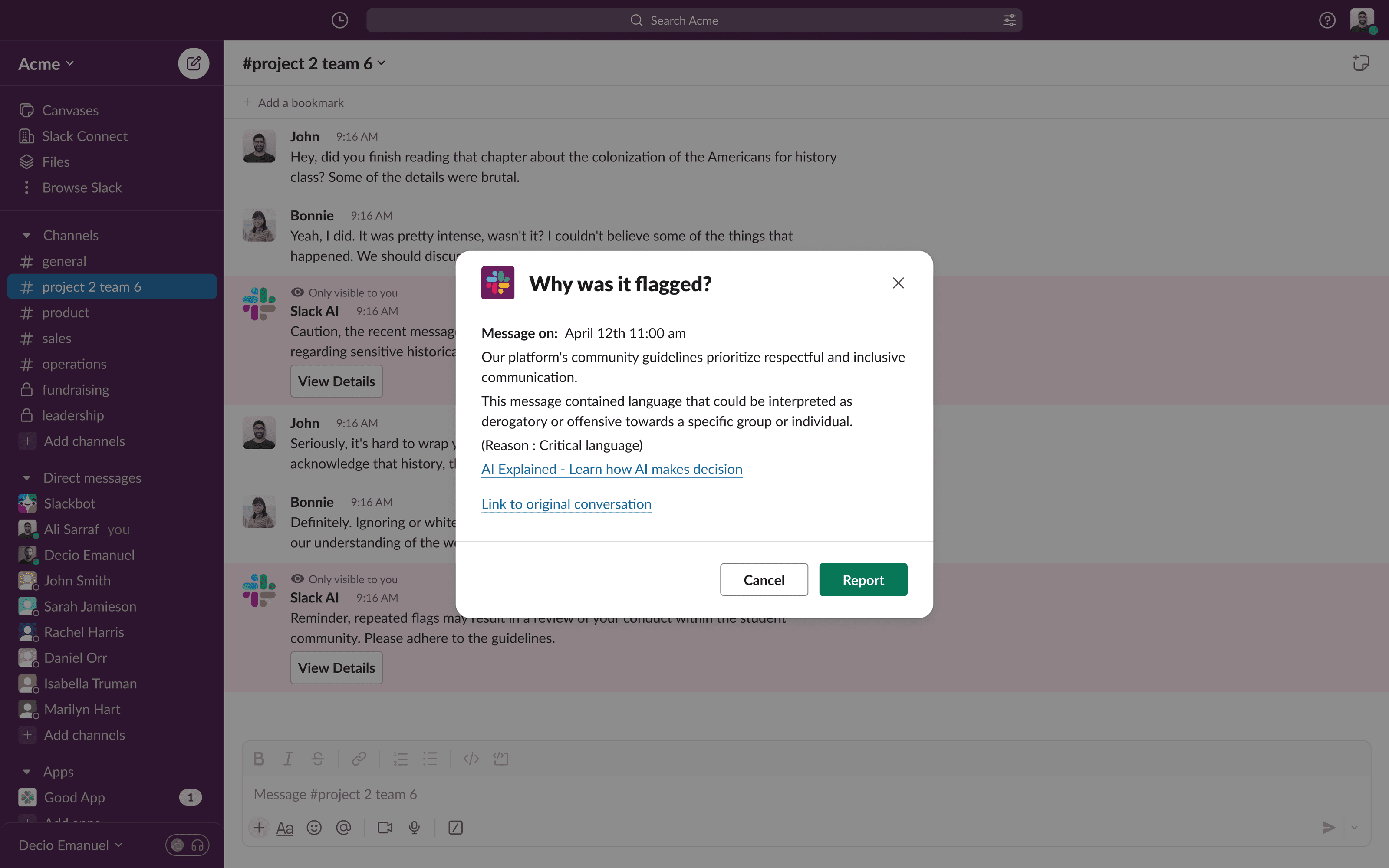This screenshot has width=1389, height=868.
Task: Collapse the Channels section
Action: pyautogui.click(x=26, y=235)
